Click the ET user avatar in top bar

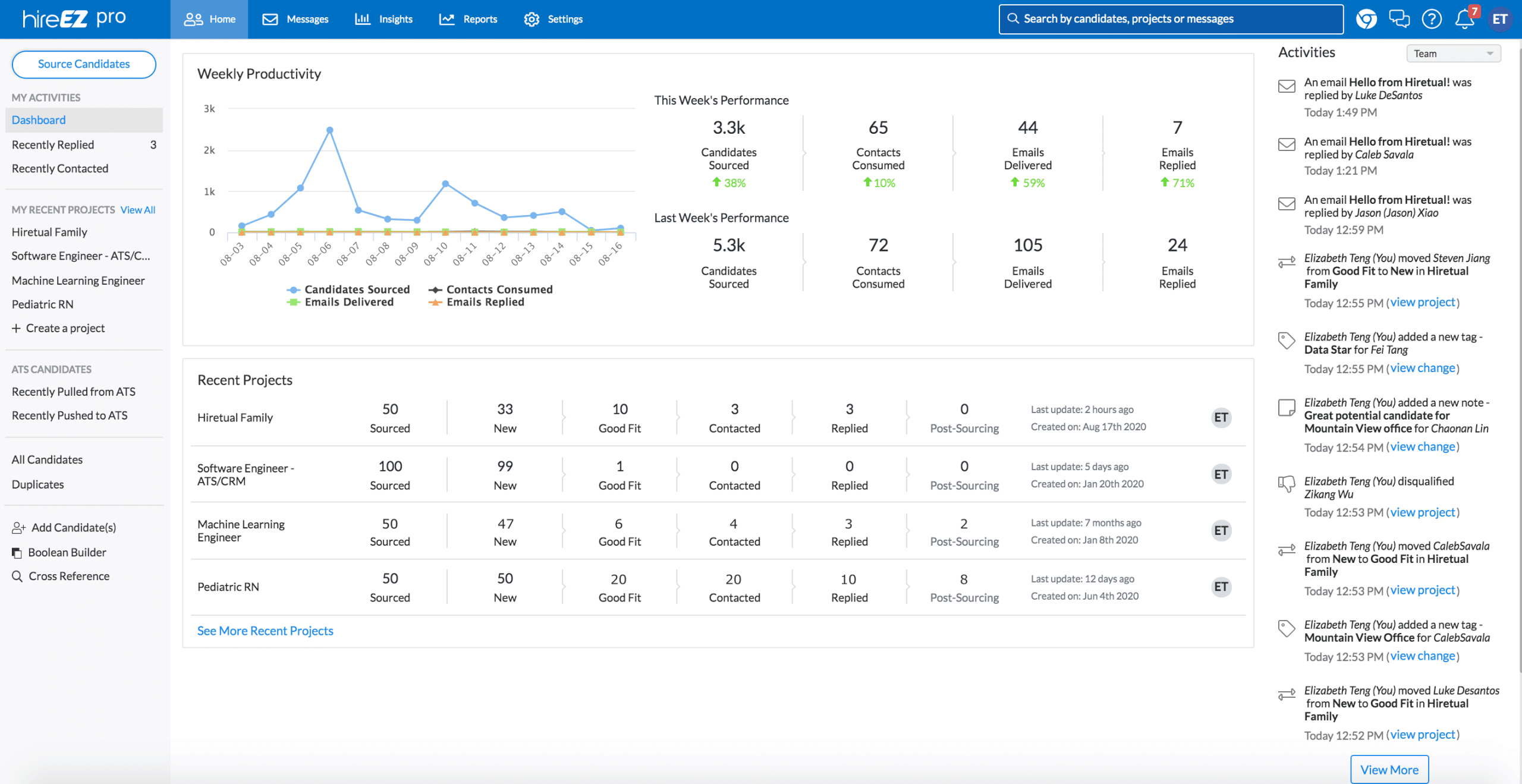tap(1499, 19)
